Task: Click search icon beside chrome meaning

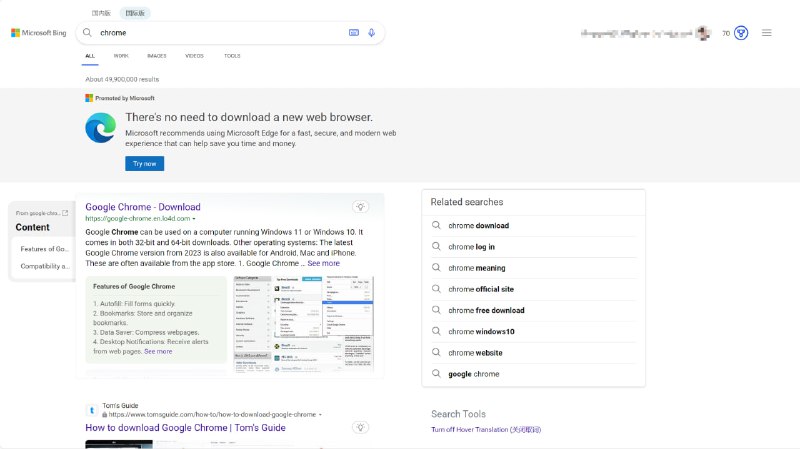Action: click(x=436, y=267)
